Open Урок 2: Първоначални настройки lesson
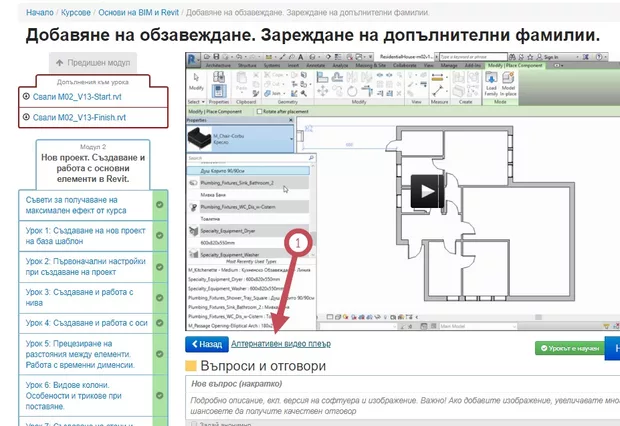This screenshot has height=426, width=620. point(85,267)
